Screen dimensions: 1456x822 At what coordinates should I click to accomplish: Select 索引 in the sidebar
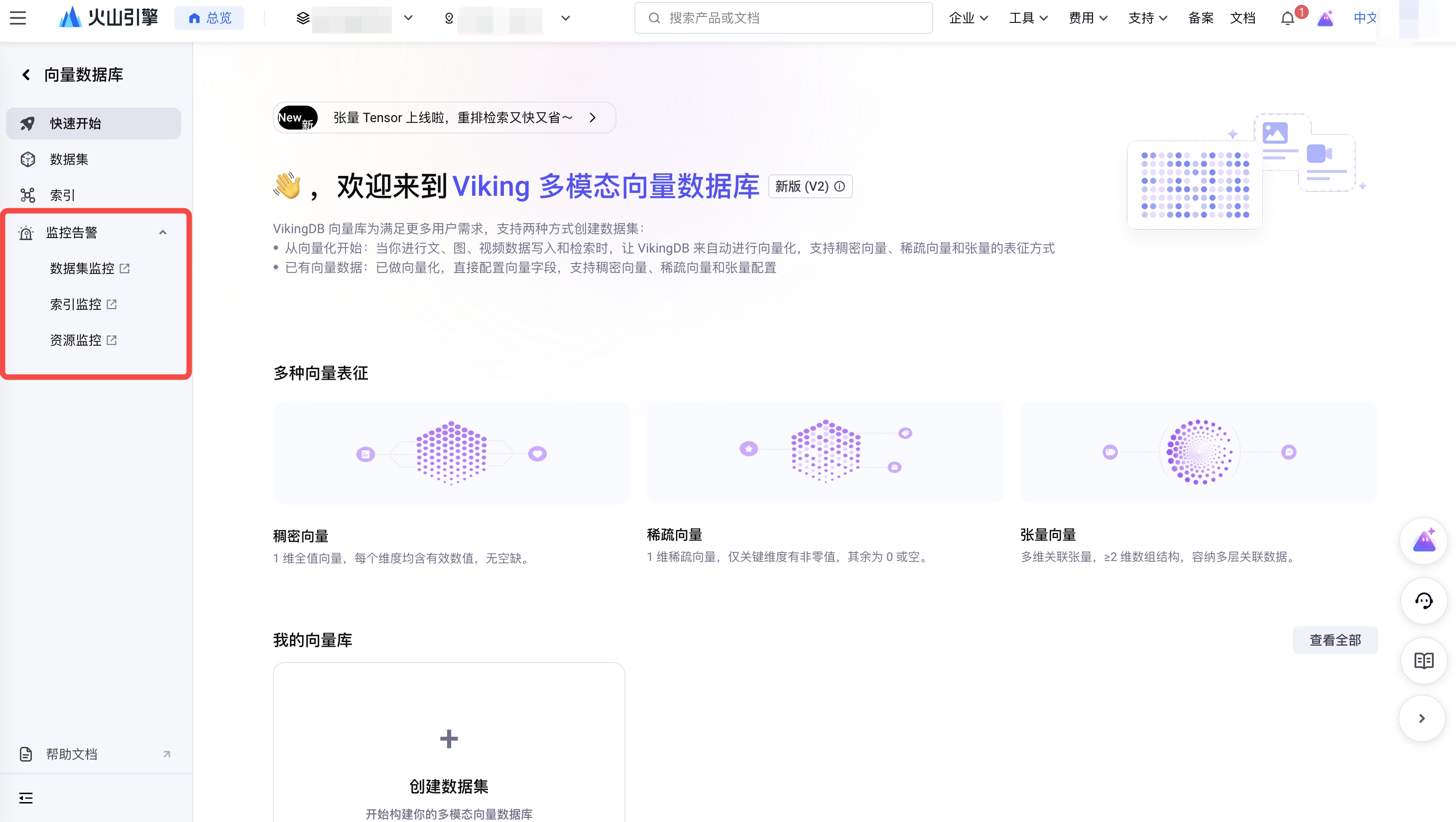tap(62, 195)
